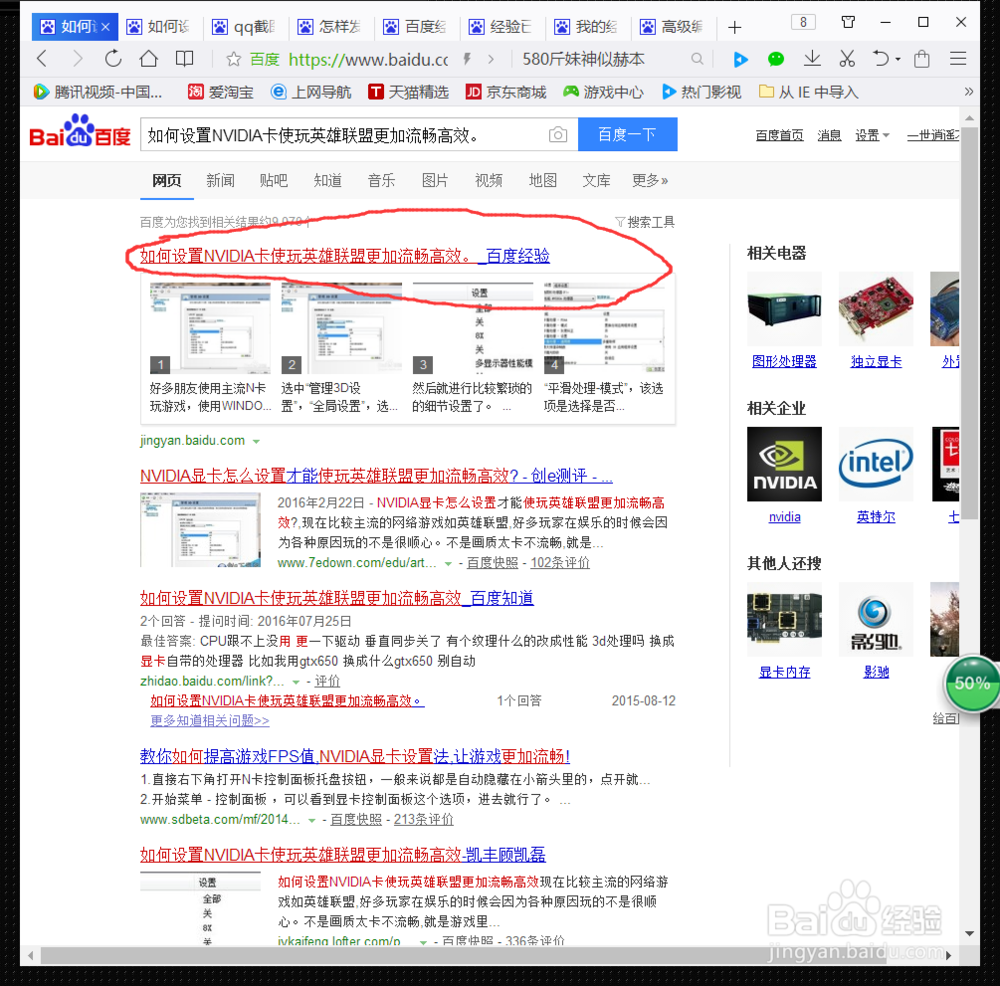Click the green 50% acceleration ball
This screenshot has height=986, width=1000.
tap(969, 684)
